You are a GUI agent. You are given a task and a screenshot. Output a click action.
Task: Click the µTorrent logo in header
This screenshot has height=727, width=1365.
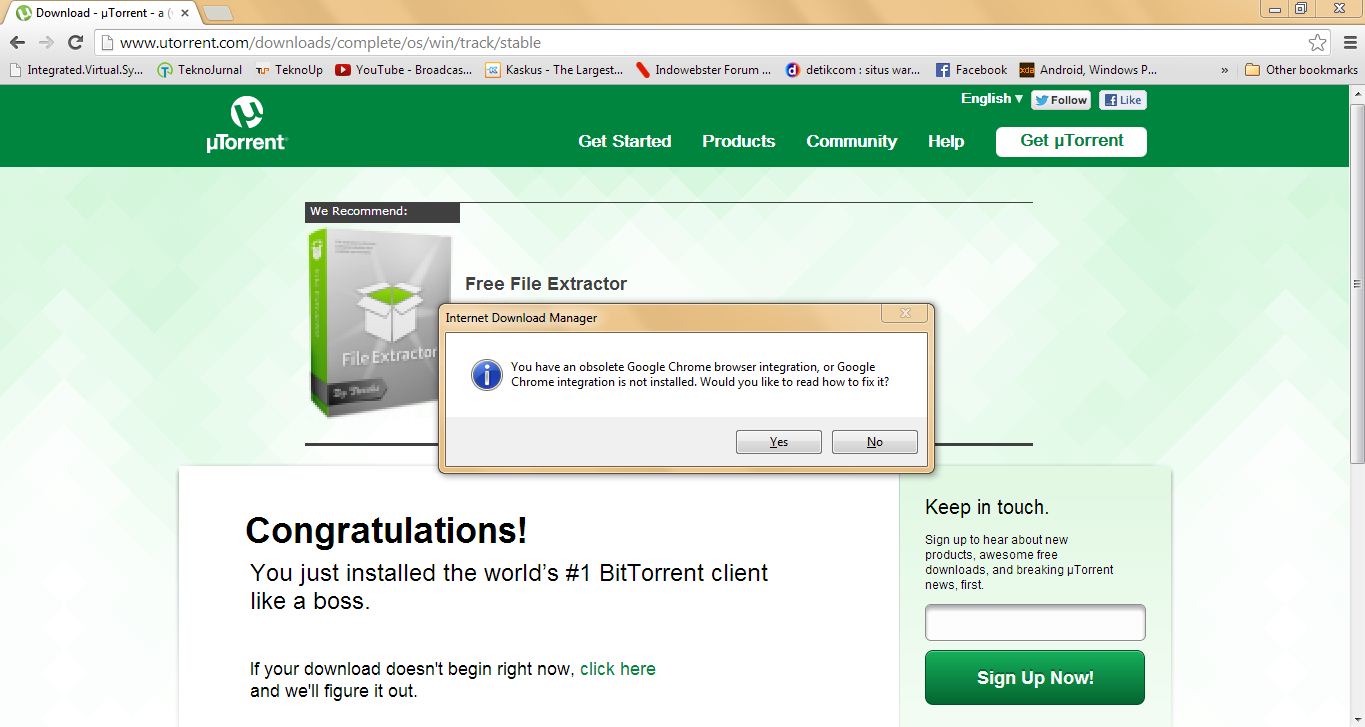pos(246,124)
